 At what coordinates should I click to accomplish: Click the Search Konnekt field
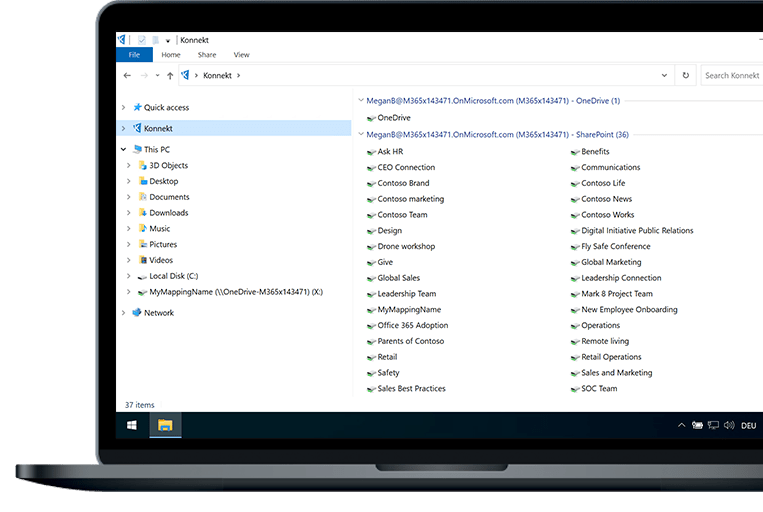(x=732, y=75)
